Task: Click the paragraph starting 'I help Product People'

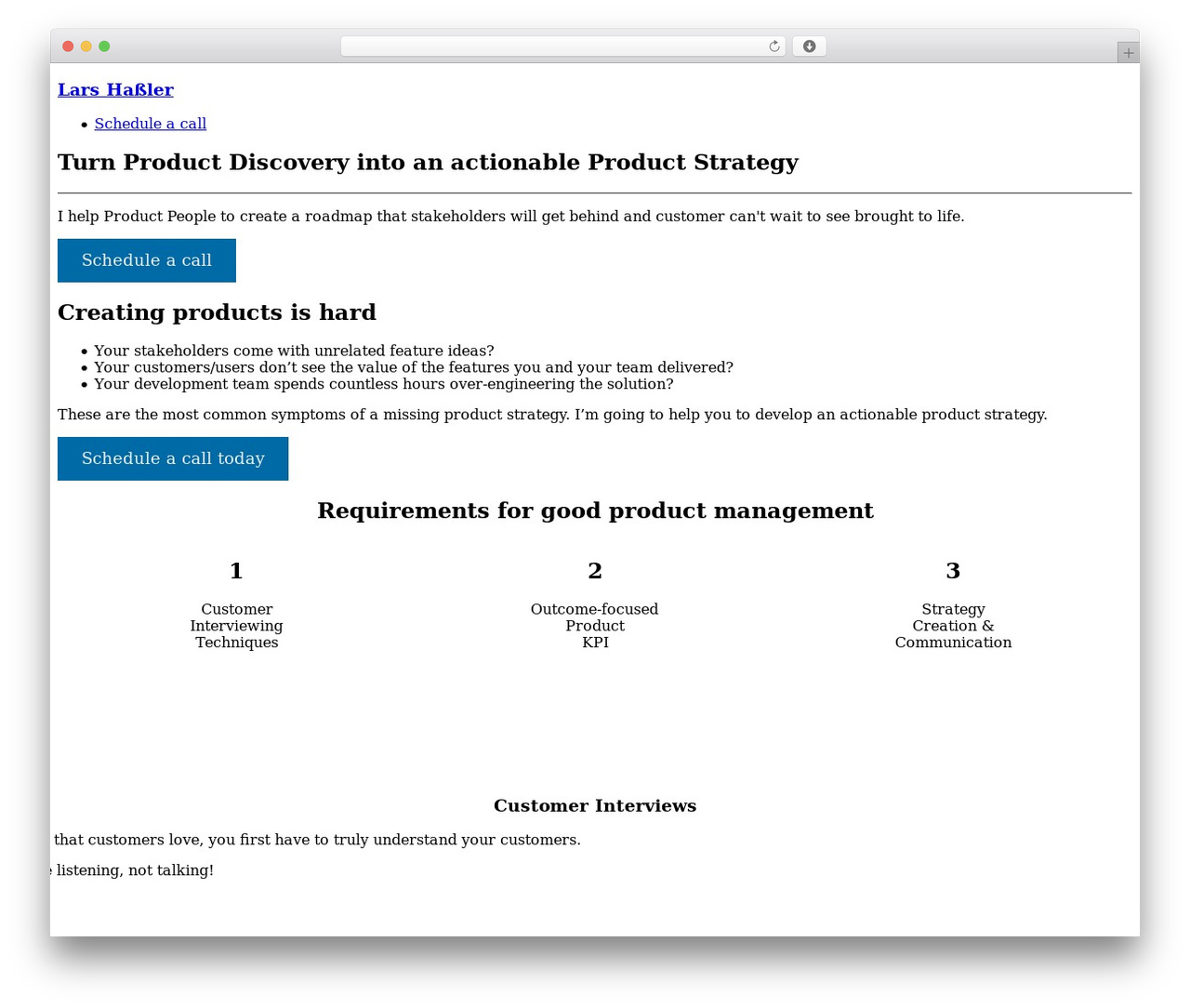Action: [x=511, y=217]
